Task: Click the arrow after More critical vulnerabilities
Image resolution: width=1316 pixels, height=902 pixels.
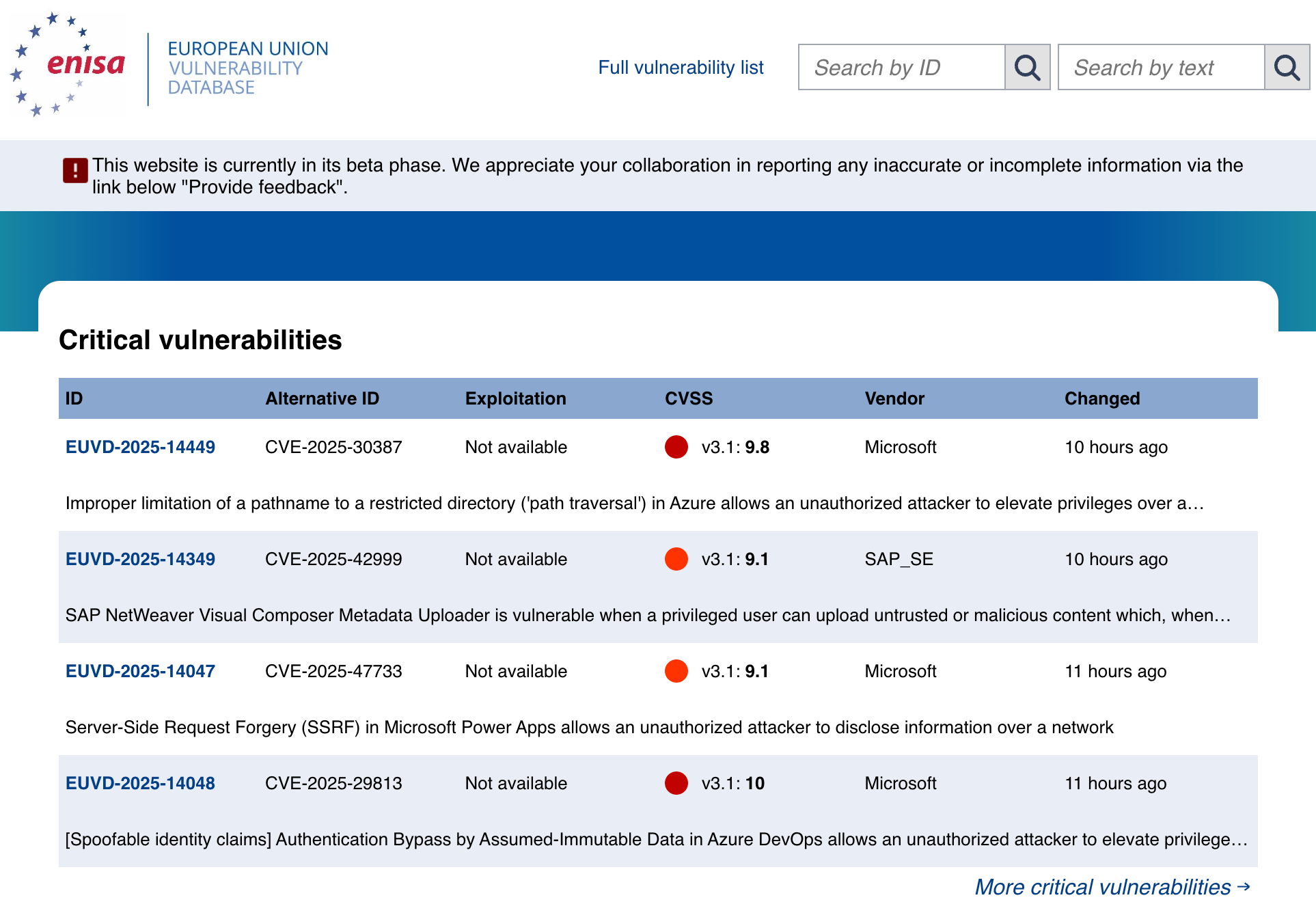Action: click(x=1244, y=886)
